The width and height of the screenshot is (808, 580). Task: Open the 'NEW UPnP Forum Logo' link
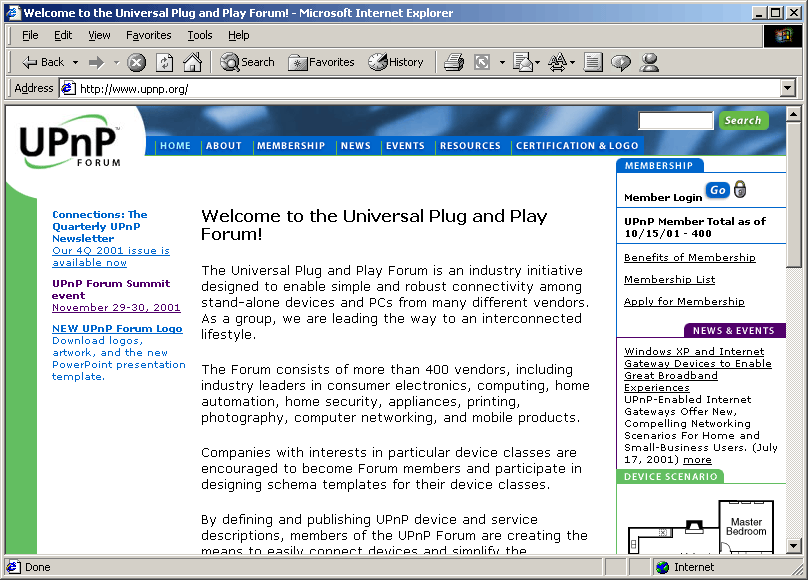coord(117,329)
